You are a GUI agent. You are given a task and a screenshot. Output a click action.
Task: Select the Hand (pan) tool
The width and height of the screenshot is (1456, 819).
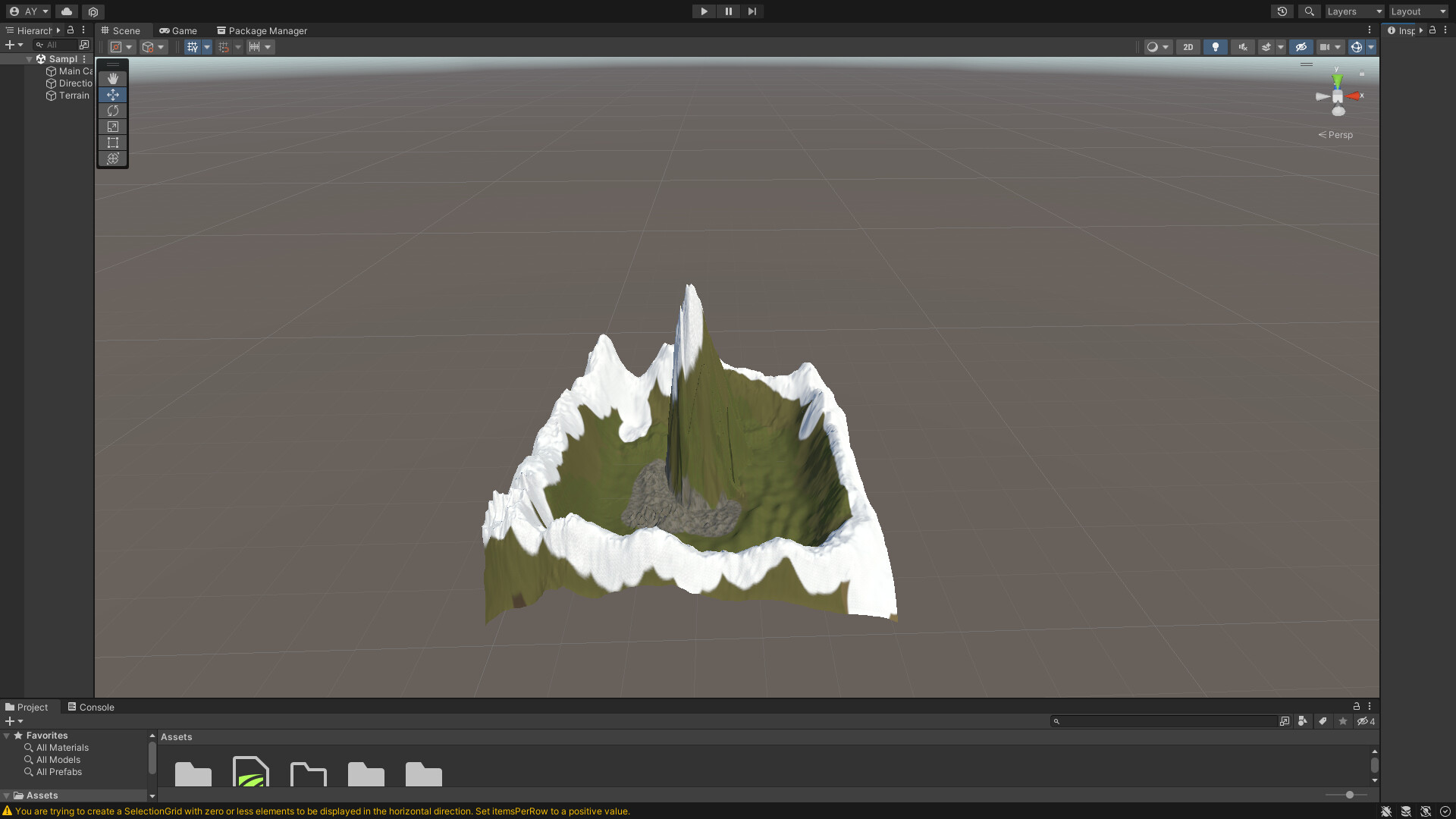(x=112, y=79)
